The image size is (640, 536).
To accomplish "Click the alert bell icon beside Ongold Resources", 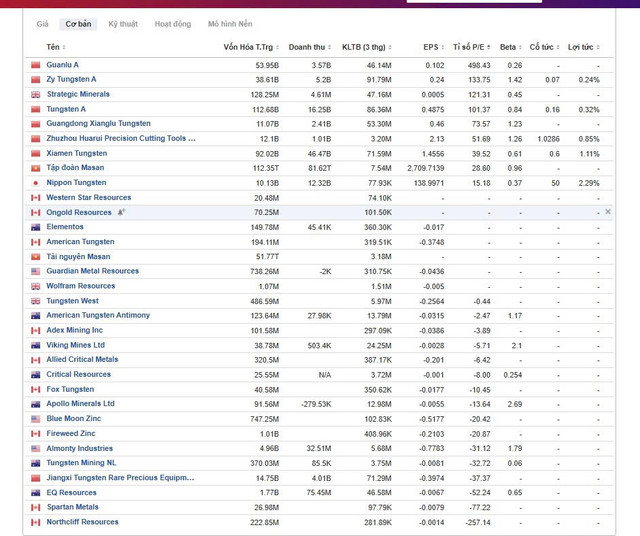I will [121, 212].
